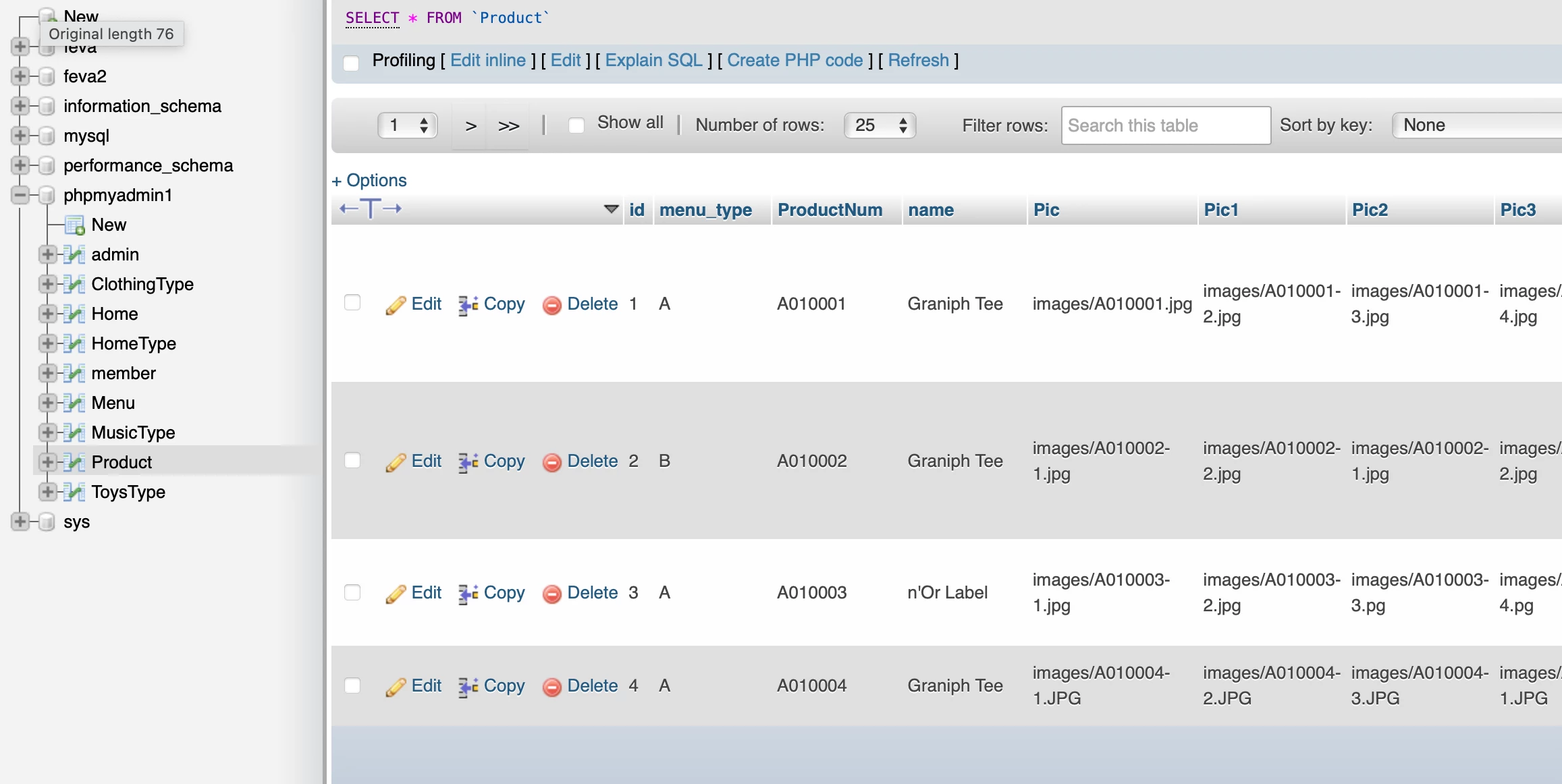Click the Copy icon for row 2

pos(468,462)
